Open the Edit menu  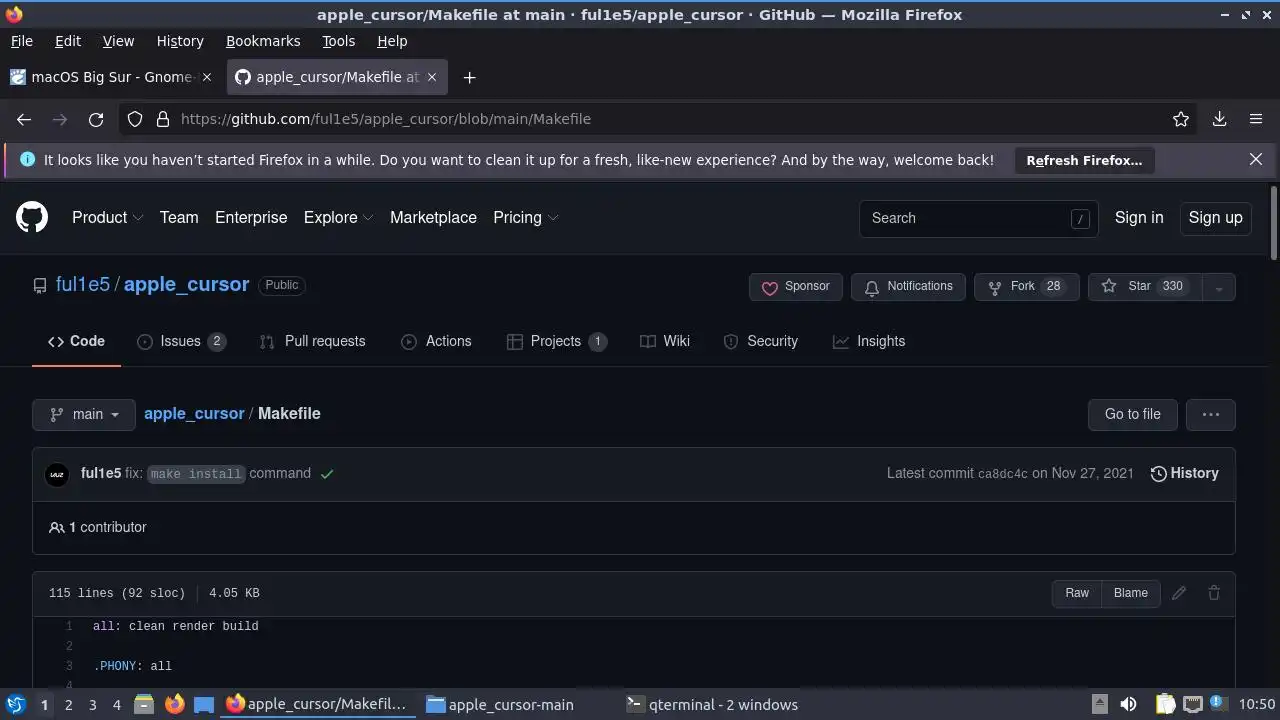pyautogui.click(x=68, y=41)
